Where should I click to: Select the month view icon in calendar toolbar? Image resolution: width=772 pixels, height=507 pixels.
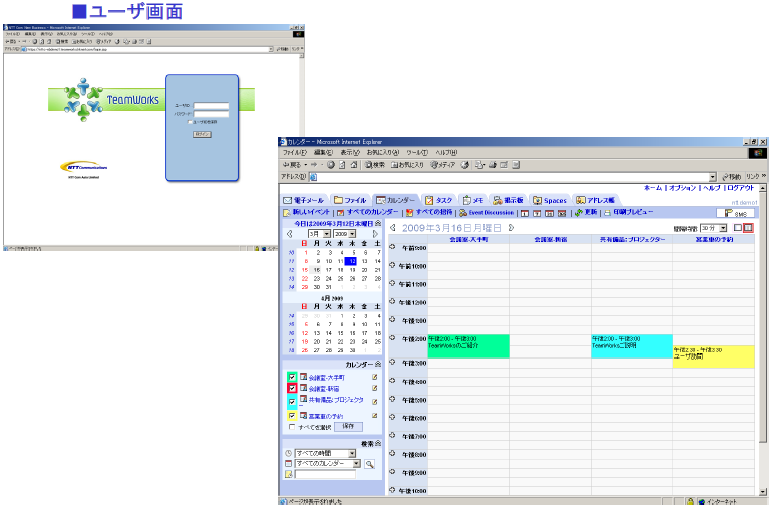click(x=549, y=214)
